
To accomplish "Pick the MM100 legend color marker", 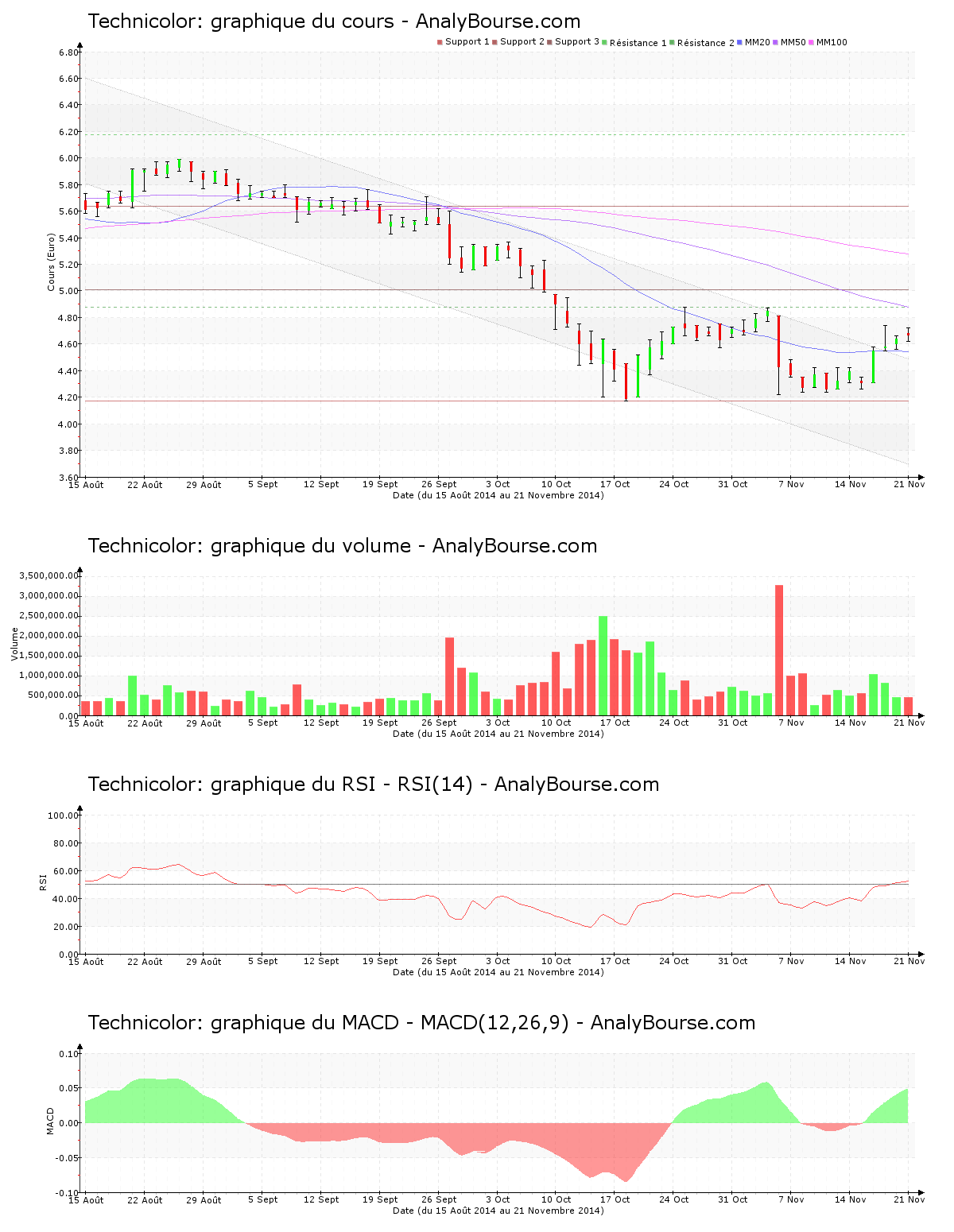I will 812,42.
